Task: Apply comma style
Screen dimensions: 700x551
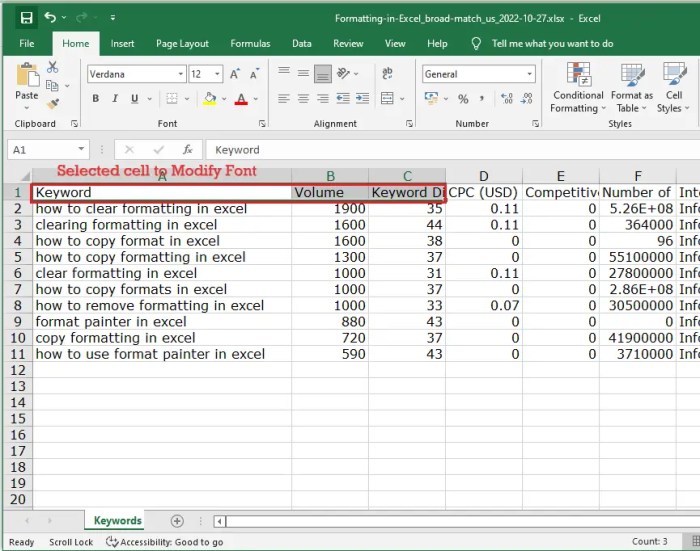Action: (482, 99)
